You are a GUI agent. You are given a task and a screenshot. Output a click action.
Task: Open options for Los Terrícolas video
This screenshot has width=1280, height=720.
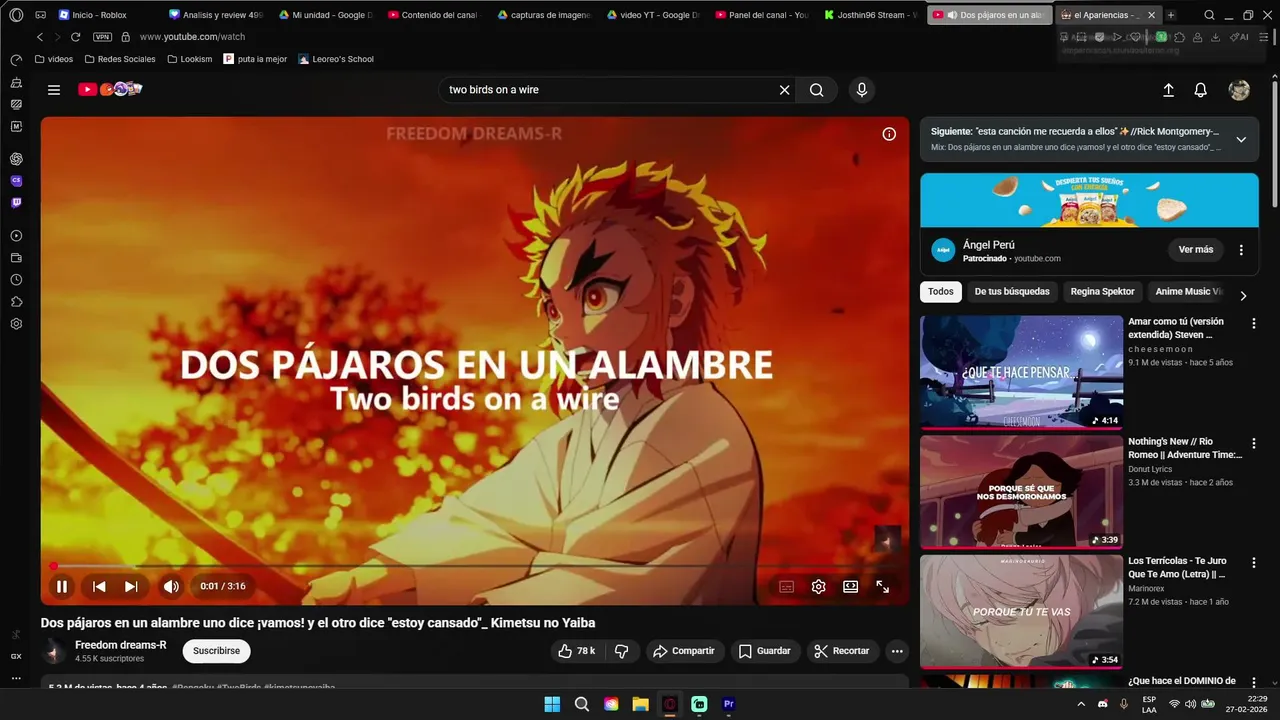point(1253,562)
